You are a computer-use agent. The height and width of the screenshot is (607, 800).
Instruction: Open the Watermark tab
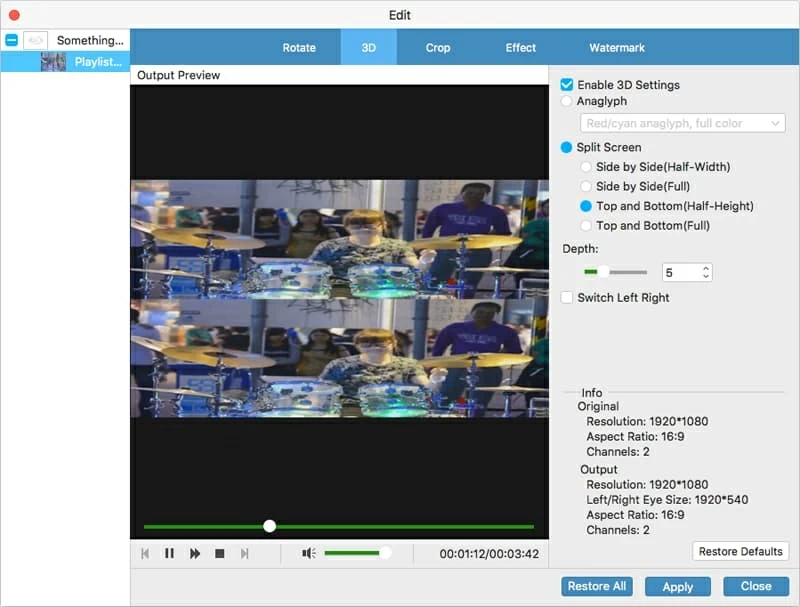[617, 47]
